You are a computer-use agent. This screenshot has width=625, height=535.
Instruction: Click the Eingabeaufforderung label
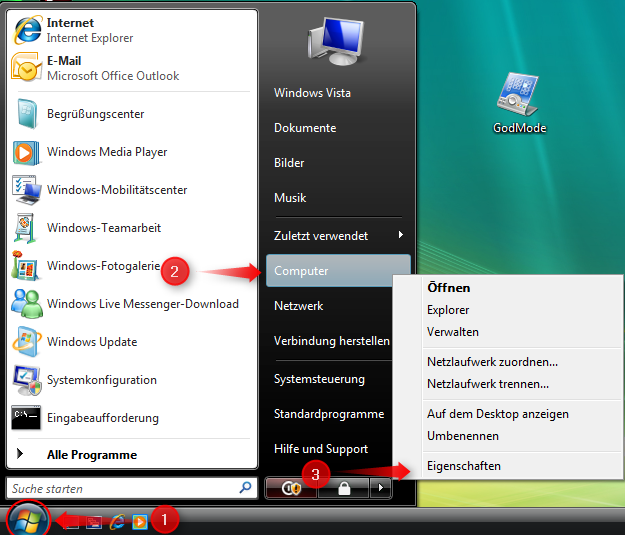point(103,418)
